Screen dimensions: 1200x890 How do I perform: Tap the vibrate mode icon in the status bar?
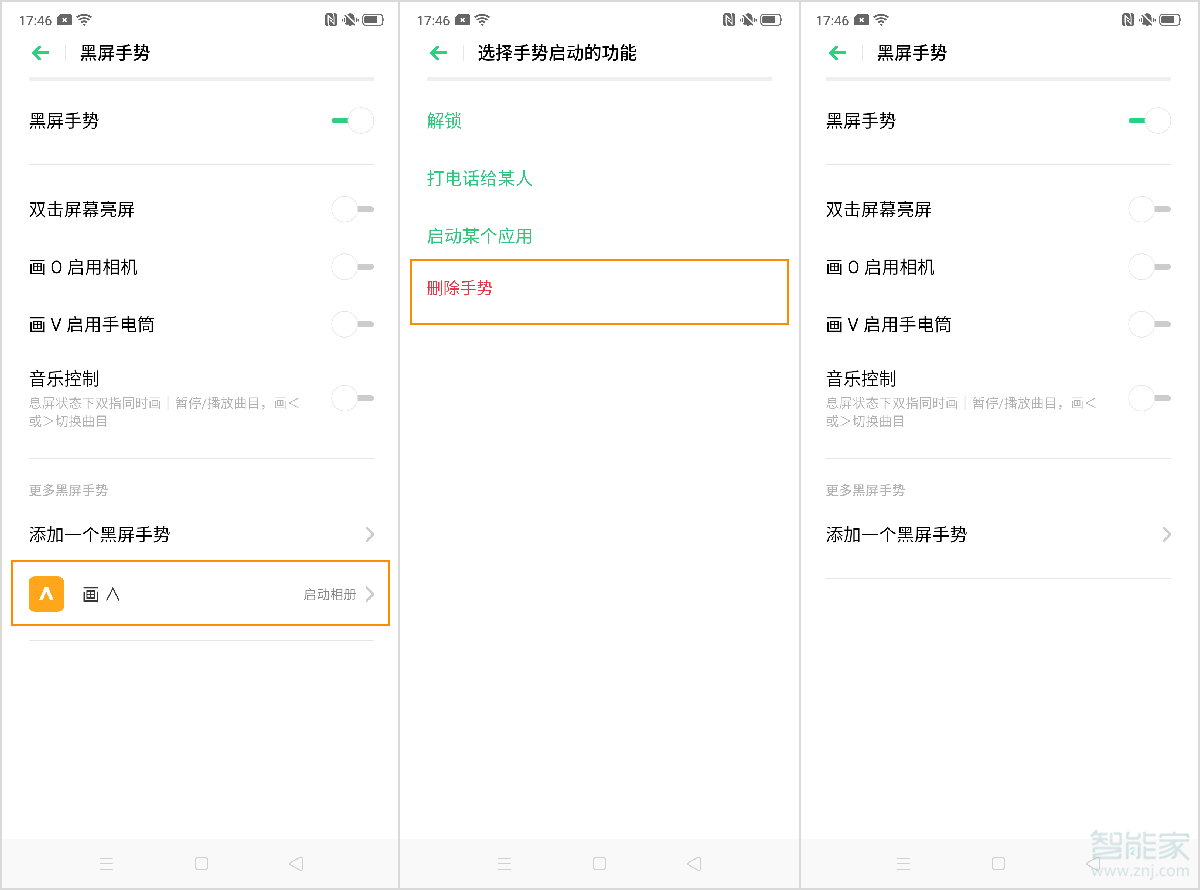[348, 18]
